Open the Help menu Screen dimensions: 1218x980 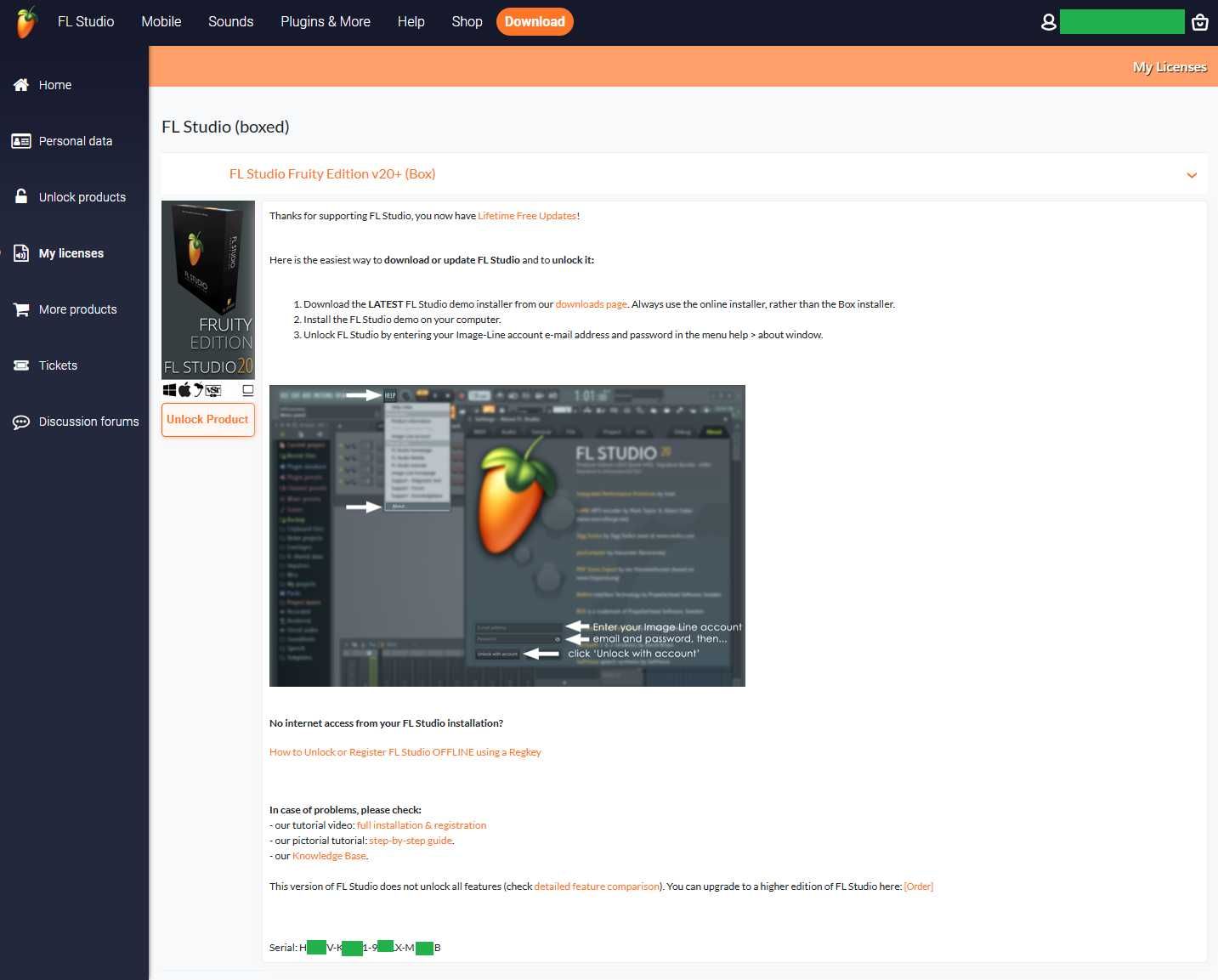click(411, 21)
